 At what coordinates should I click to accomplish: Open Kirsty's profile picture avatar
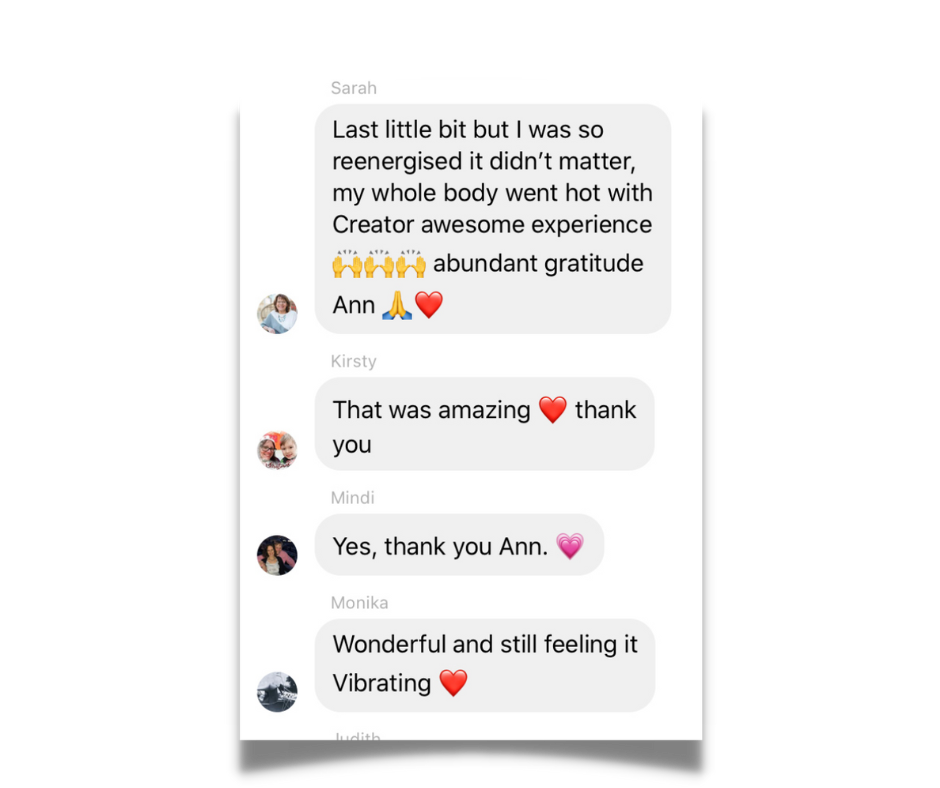click(277, 450)
